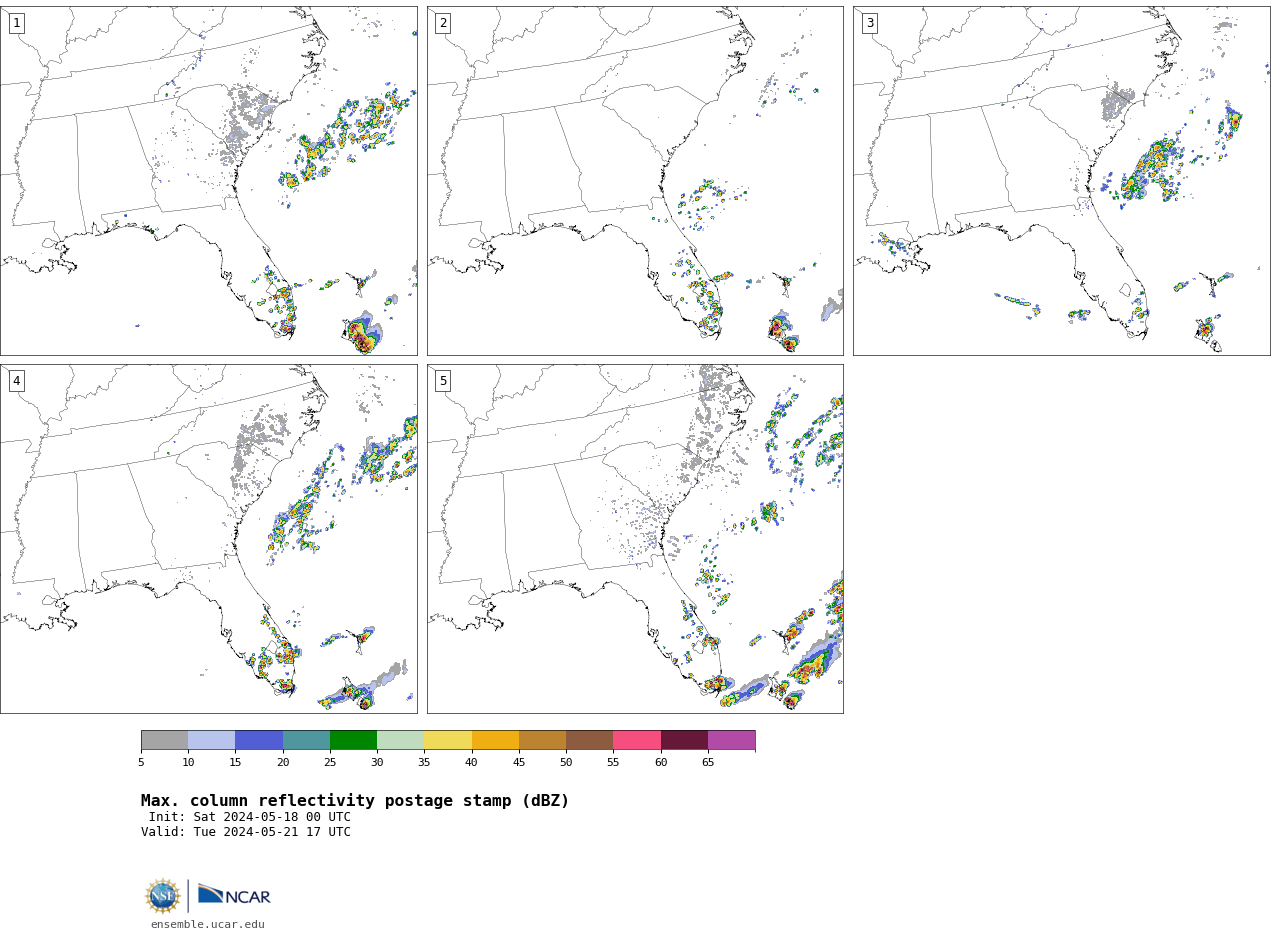Viewport: 1280px width, 936px height.
Task: Click the NSF logo icon
Action: point(163,896)
